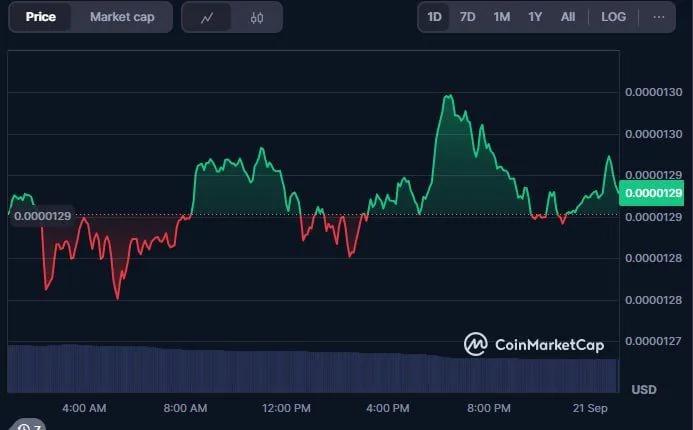The width and height of the screenshot is (693, 430).
Task: Select the line chart view icon
Action: [x=207, y=17]
